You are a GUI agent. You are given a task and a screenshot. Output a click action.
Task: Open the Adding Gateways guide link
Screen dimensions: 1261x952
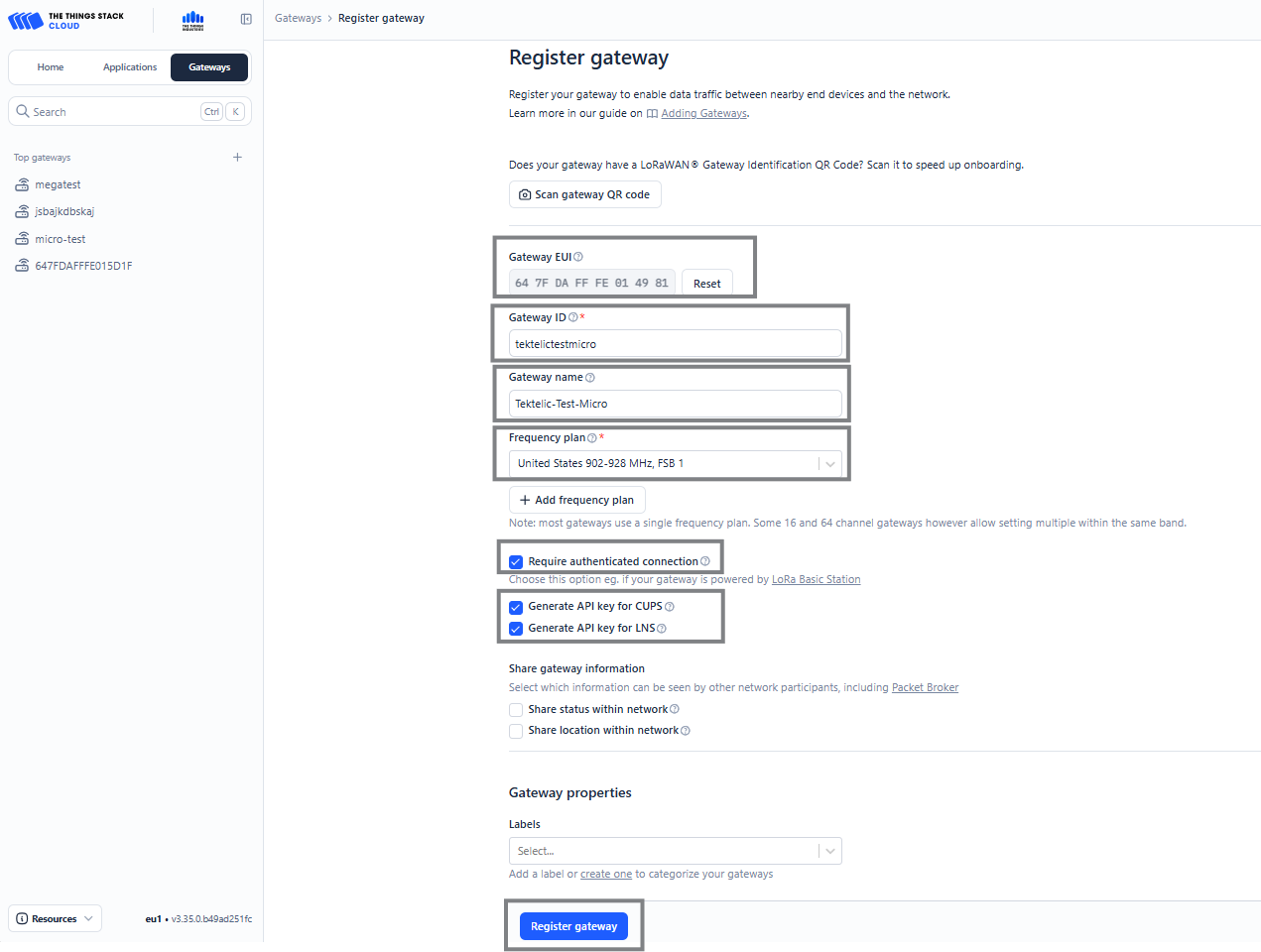click(x=703, y=113)
